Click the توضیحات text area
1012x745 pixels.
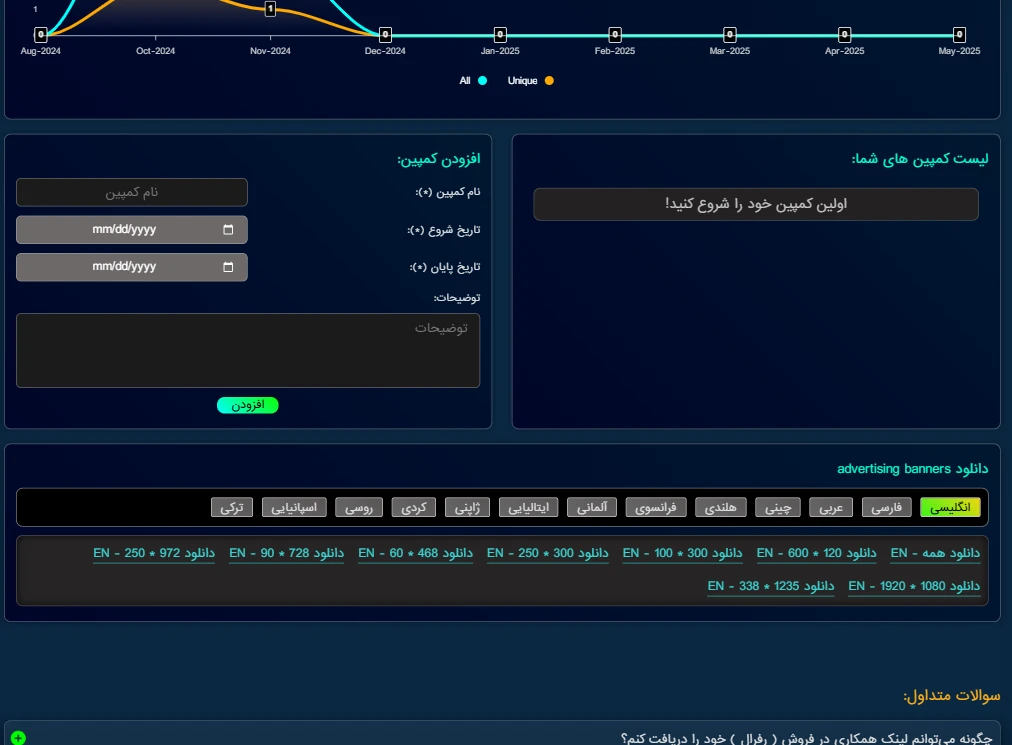[248, 350]
